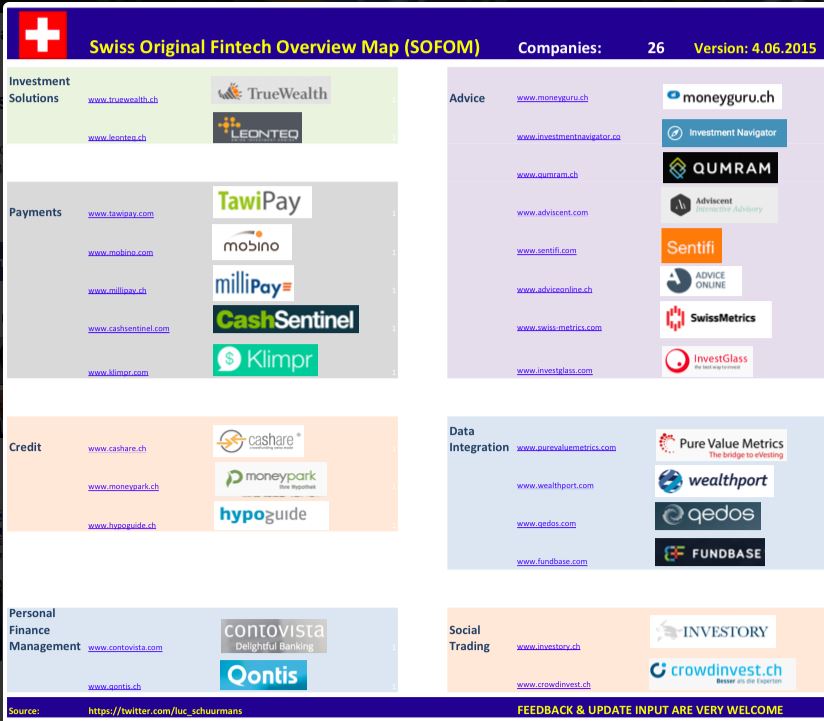Click the orange Sentifi logo
Screen dimensions: 824x721
tap(692, 245)
